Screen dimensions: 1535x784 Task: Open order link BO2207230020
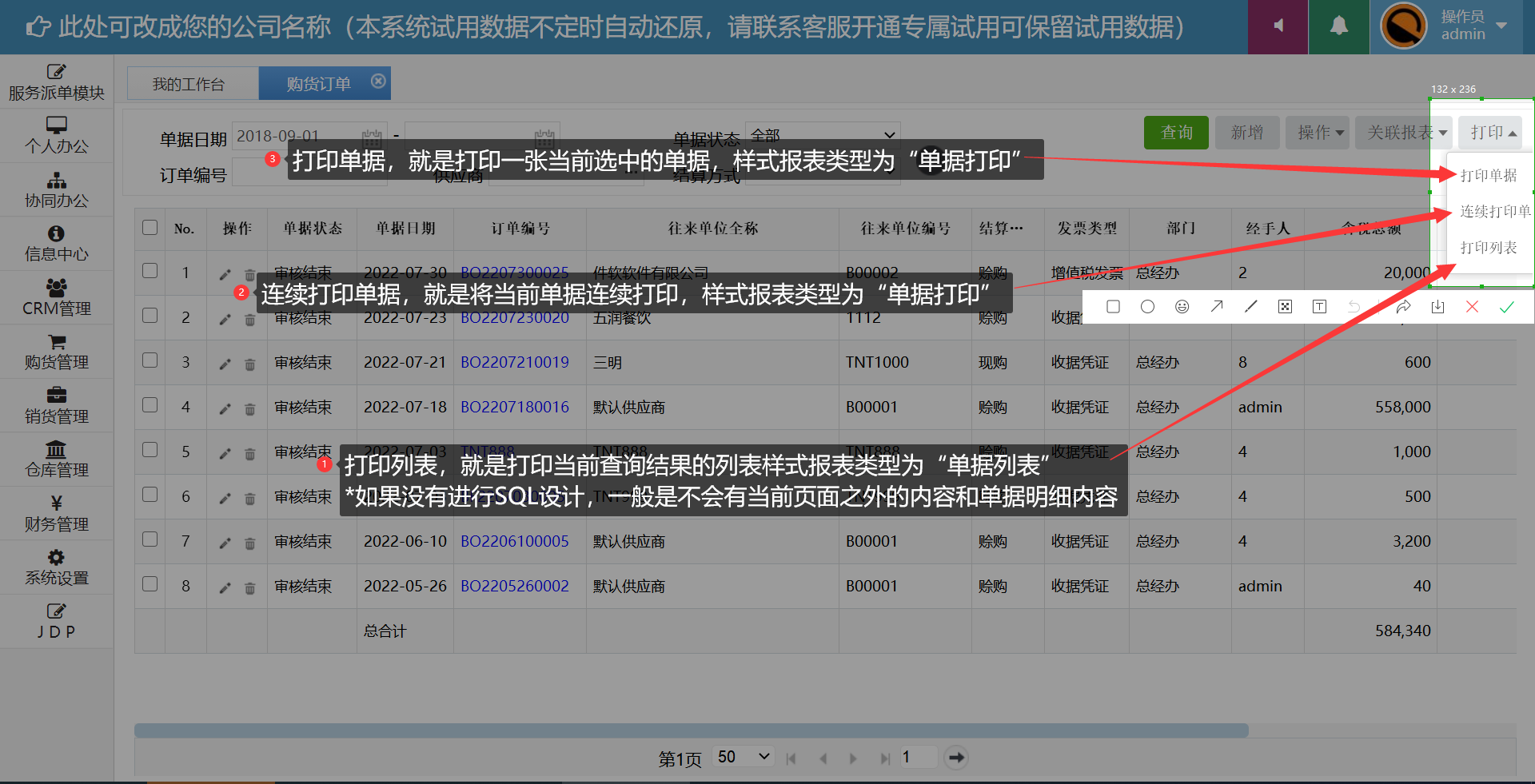pos(515,317)
